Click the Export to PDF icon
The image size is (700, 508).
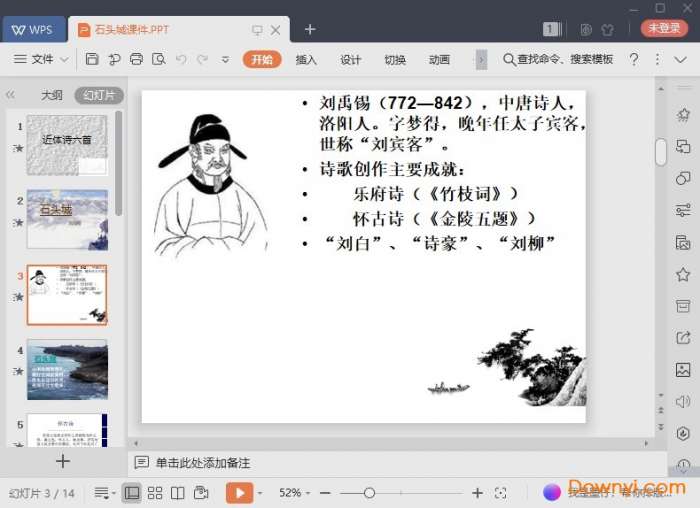114,59
